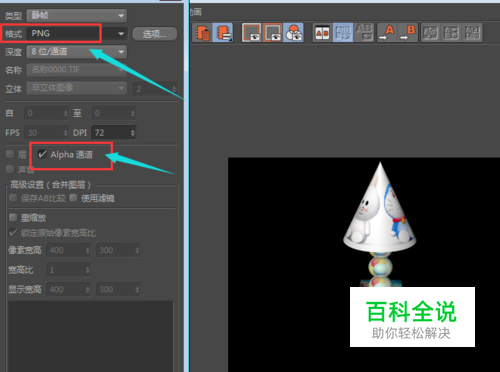Enable the AB compare icon
This screenshot has height=372, width=500.
tap(322, 33)
